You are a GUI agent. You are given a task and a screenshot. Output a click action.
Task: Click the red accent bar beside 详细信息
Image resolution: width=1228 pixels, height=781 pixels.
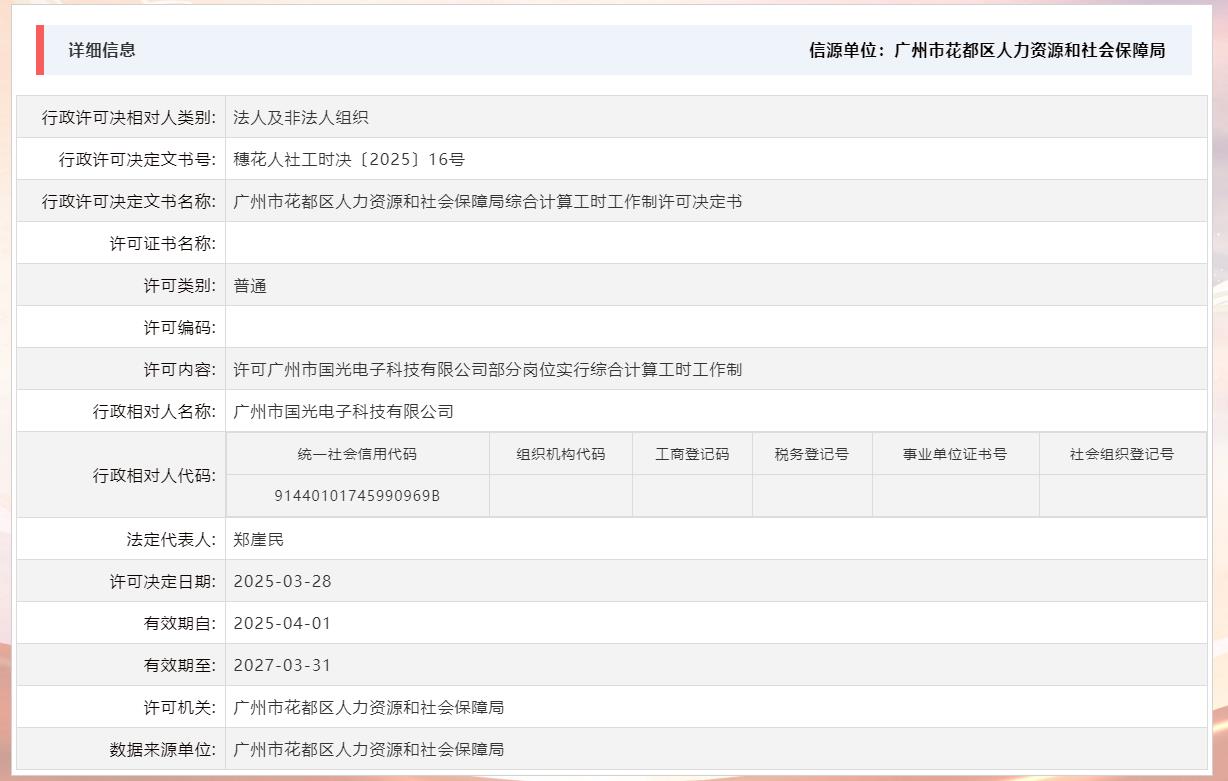[39, 52]
